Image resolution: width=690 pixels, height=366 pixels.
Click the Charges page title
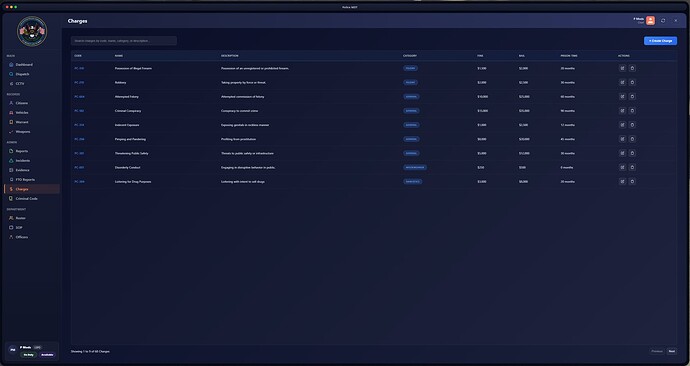pos(77,21)
